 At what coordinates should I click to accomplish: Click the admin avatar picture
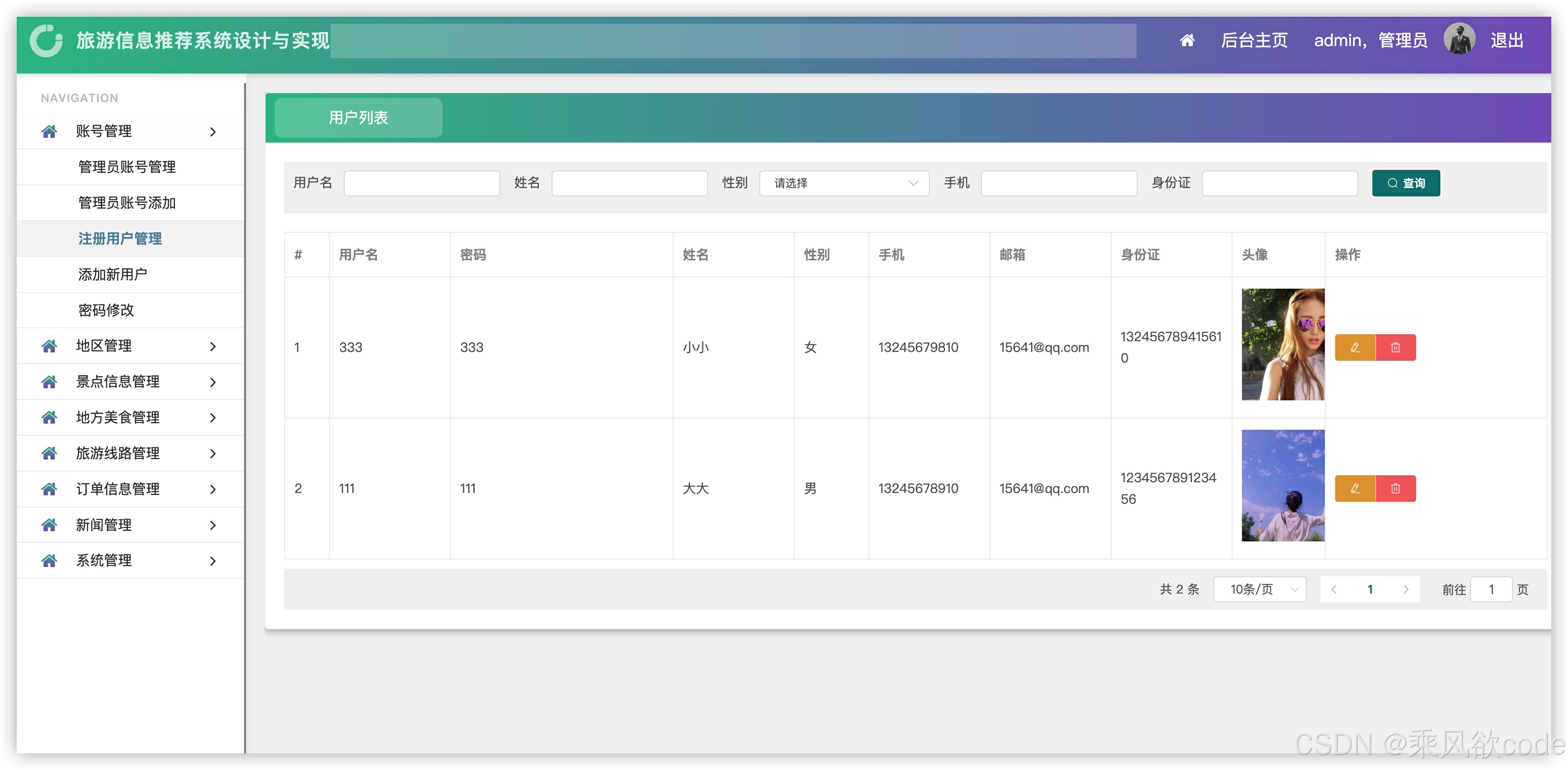click(1459, 40)
